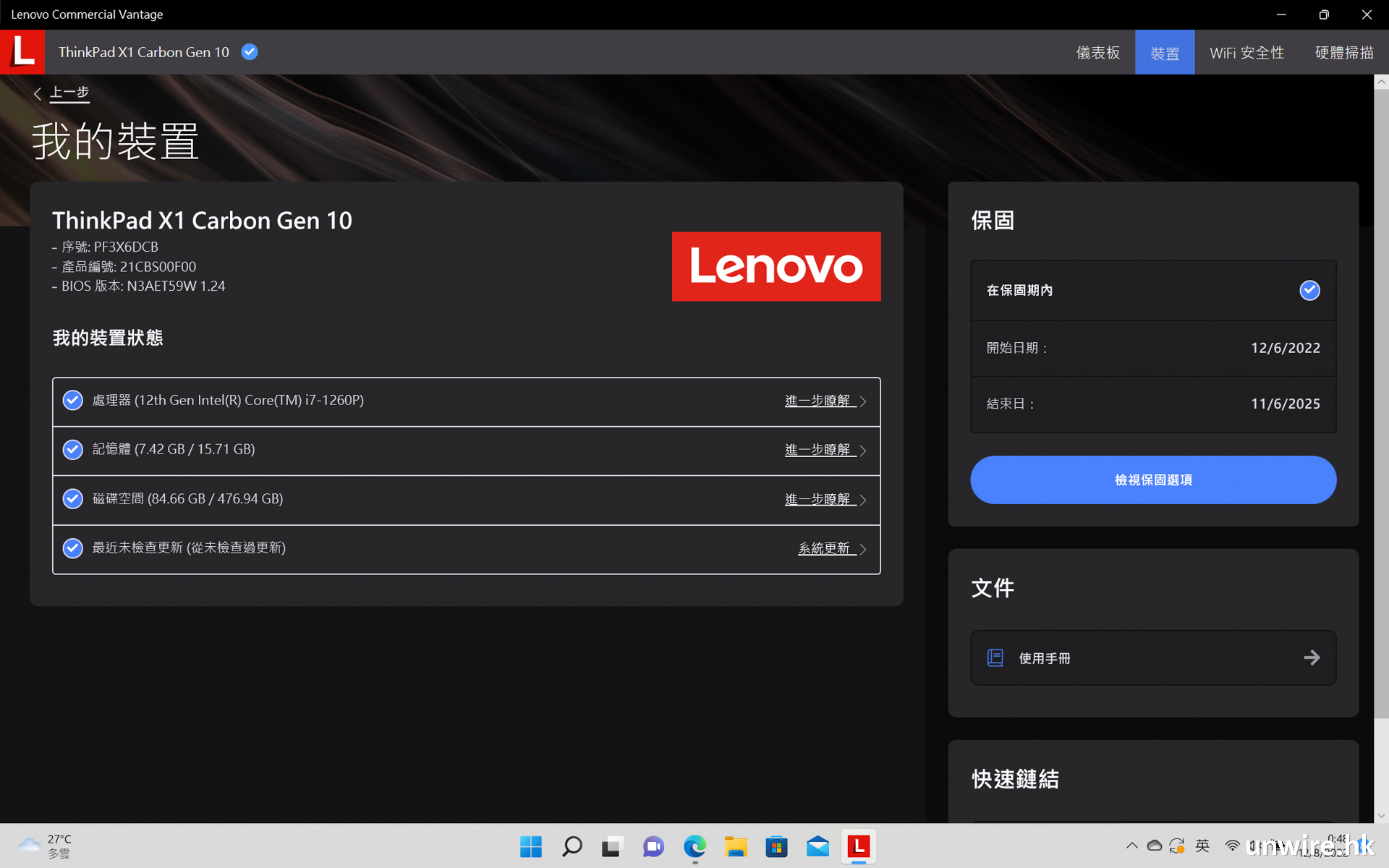The image size is (1389, 868).
Task: Click the in-warranty status check mark
Action: point(1309,290)
